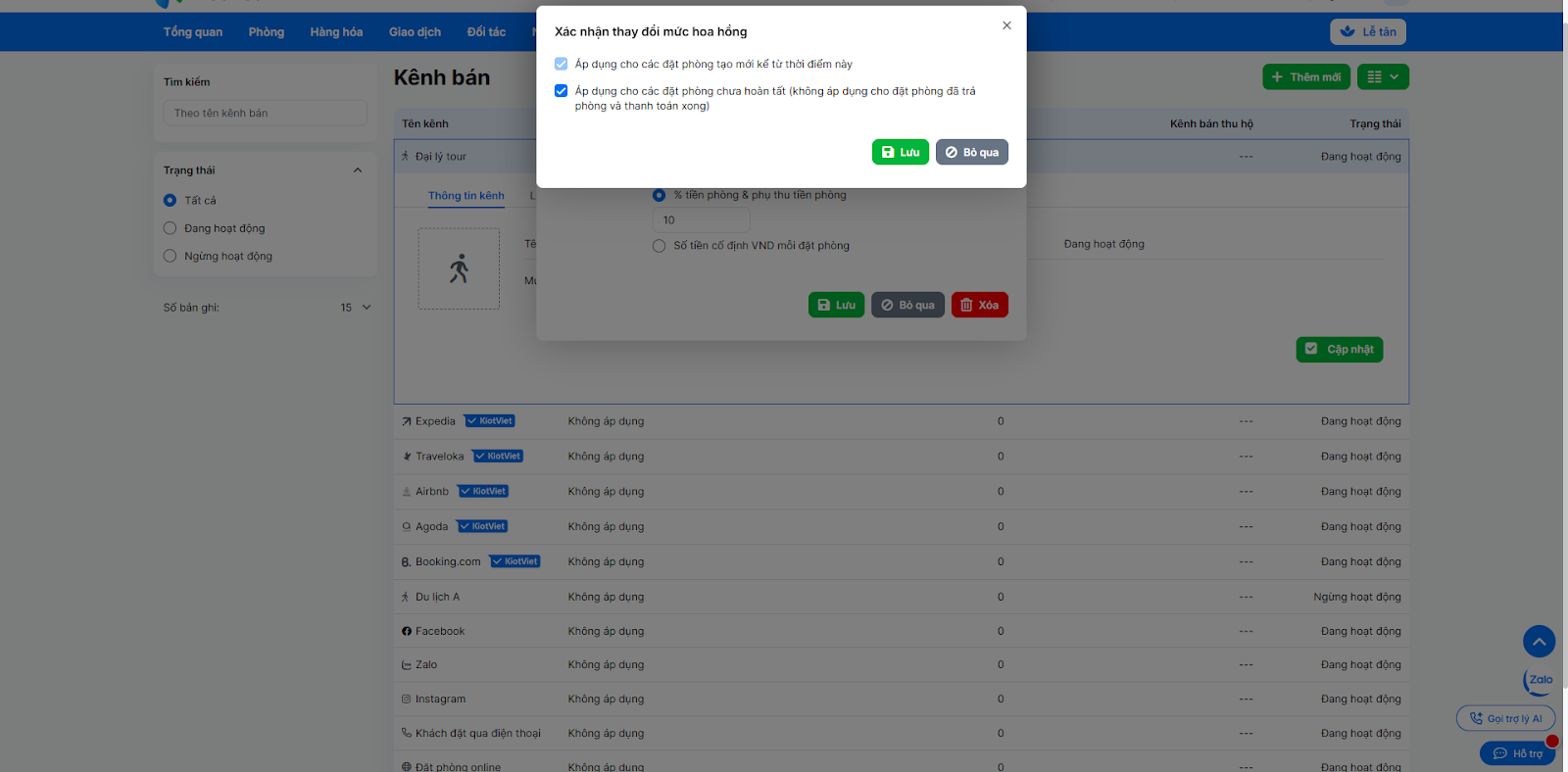This screenshot has height=772, width=1568.
Task: Sort by the Trạng thái column header
Action: 1375,124
